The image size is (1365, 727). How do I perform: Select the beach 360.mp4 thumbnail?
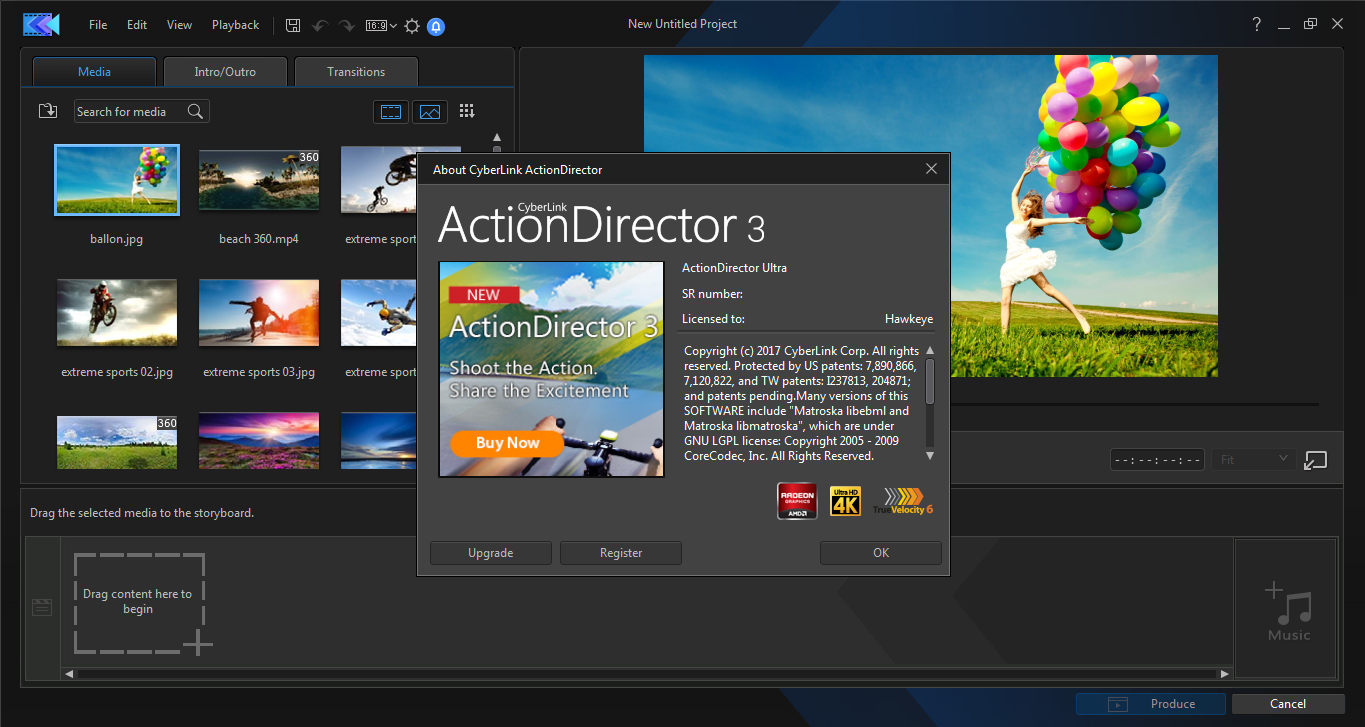[259, 180]
